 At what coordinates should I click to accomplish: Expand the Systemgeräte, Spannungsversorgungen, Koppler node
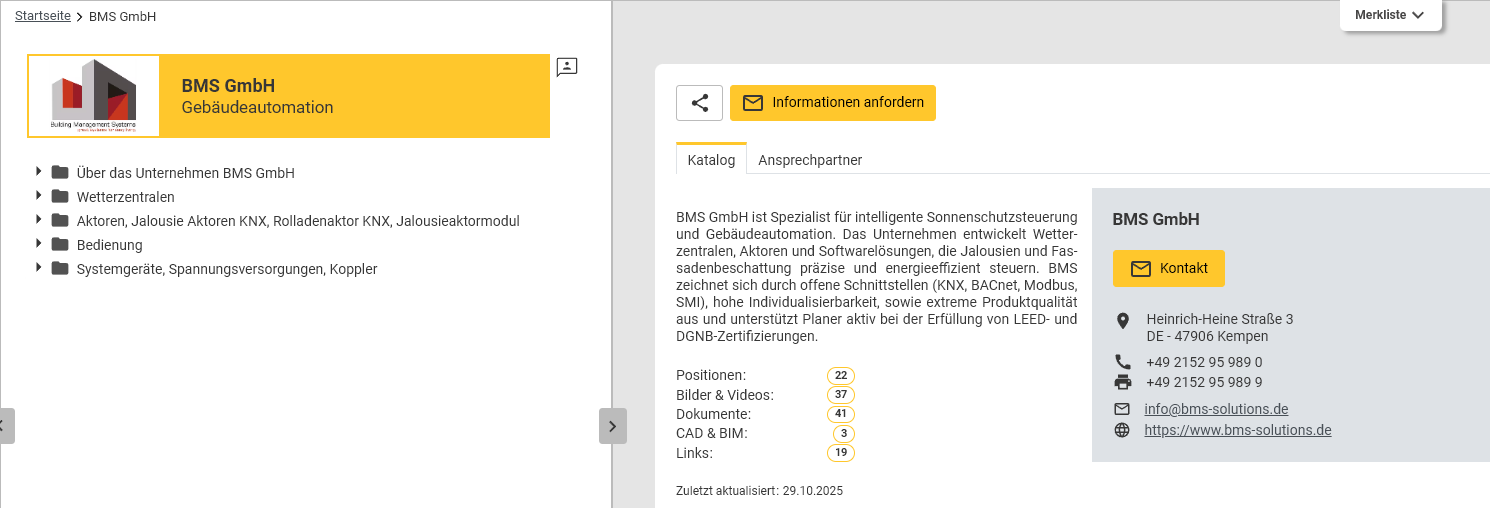point(39,268)
